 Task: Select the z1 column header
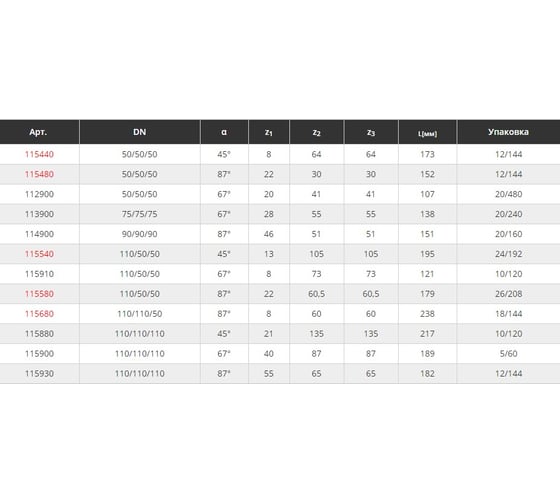(x=269, y=132)
